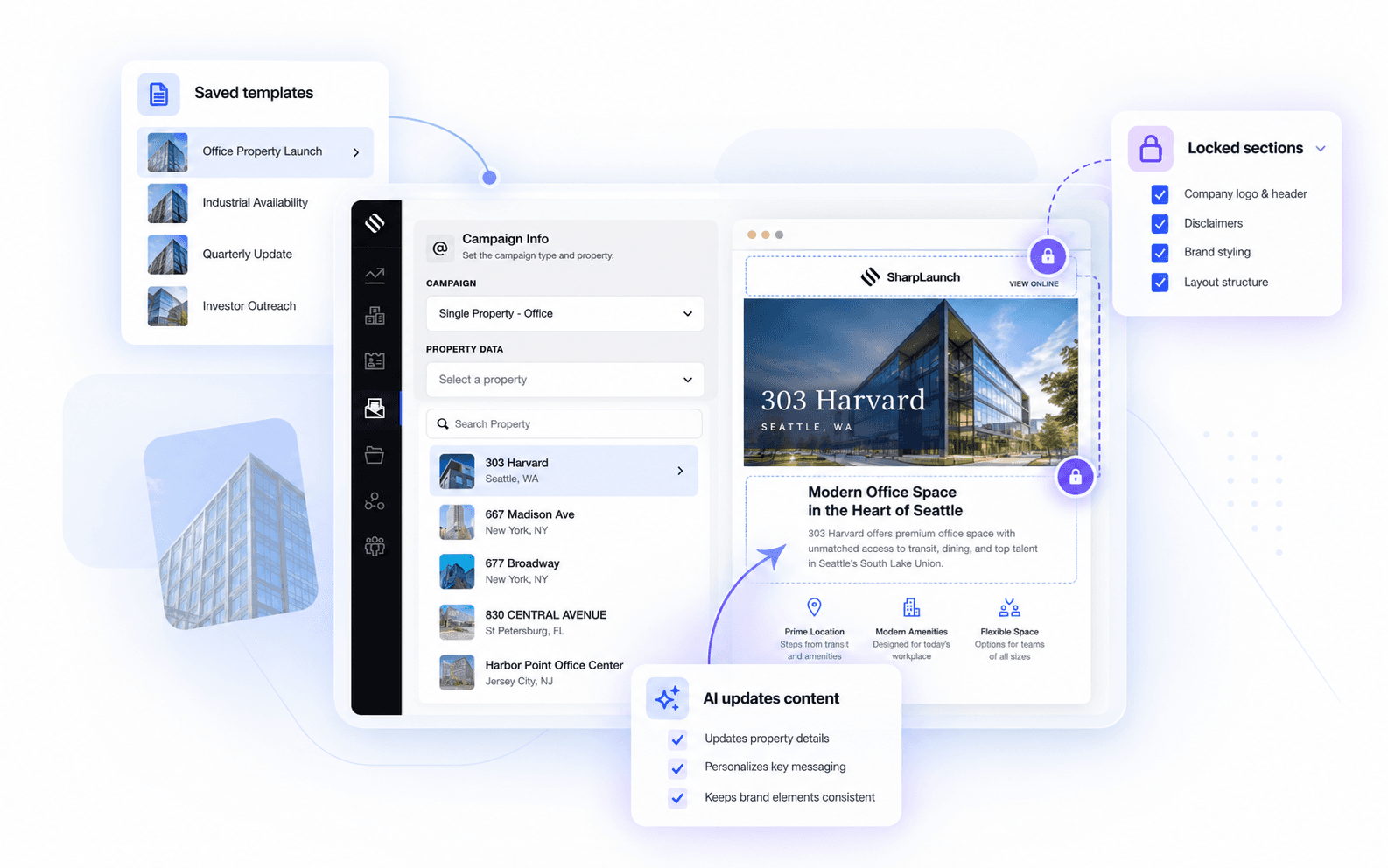The height and width of the screenshot is (868, 1388).
Task: Click the SharpLaunch logo in the dark sidebar
Action: pyautogui.click(x=375, y=223)
